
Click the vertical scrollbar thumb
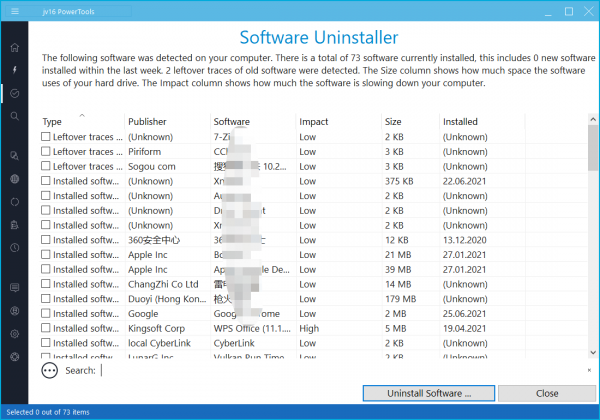[593, 148]
